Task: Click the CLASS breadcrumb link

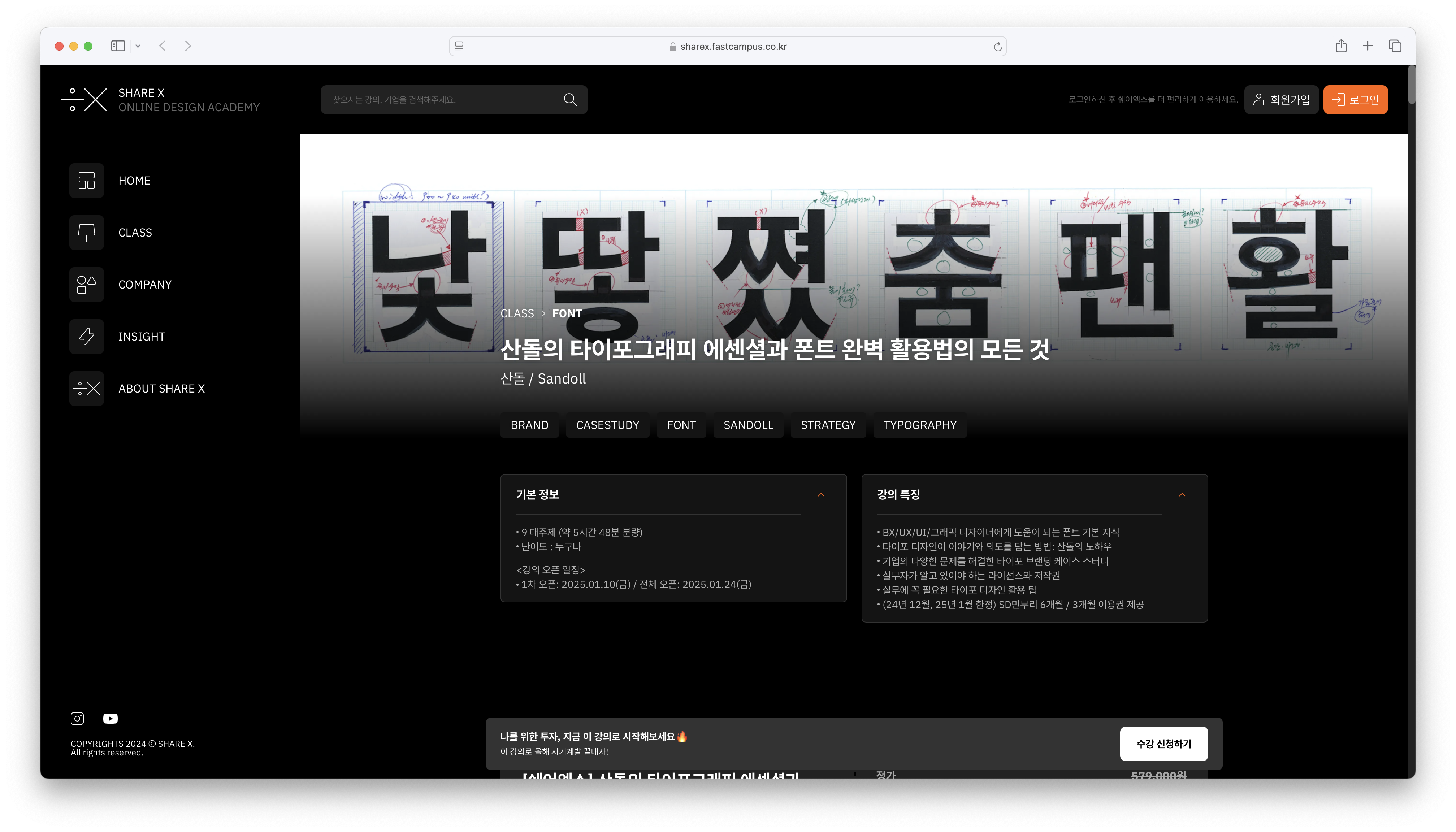Action: pos(517,314)
